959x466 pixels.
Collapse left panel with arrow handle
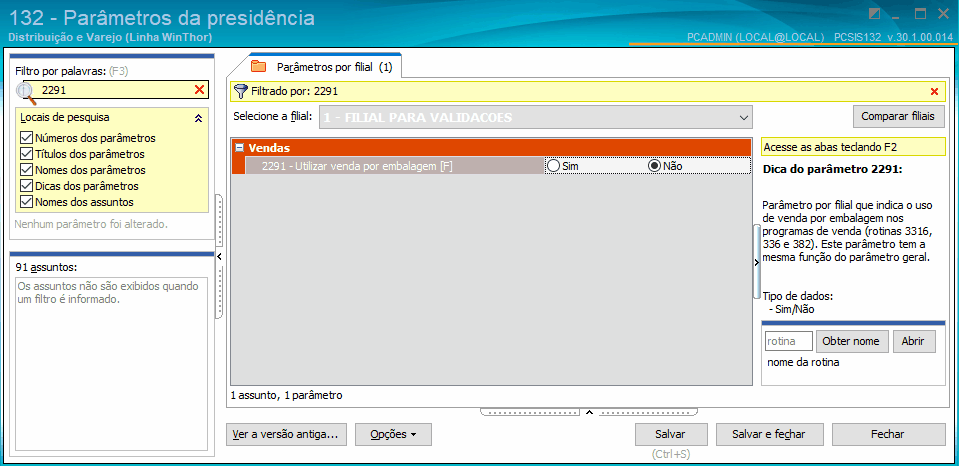tap(220, 256)
